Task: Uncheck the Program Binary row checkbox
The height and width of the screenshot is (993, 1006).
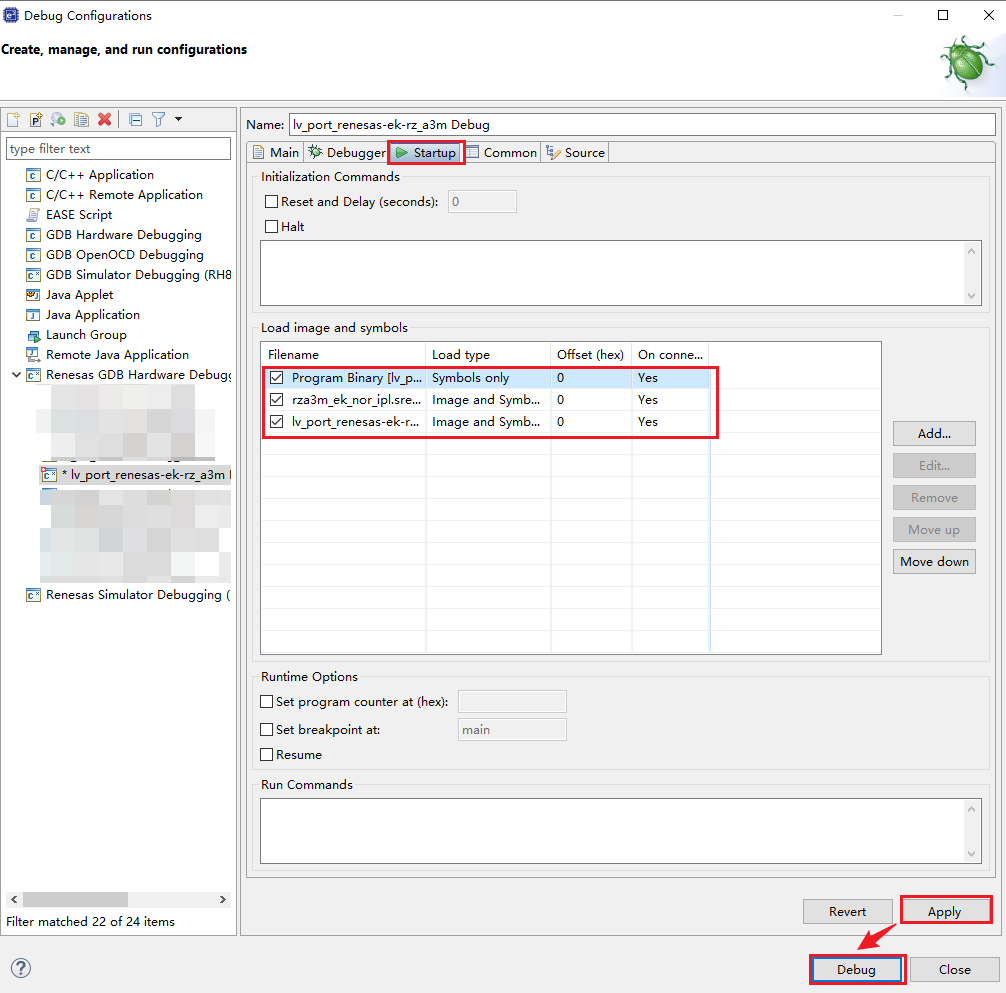Action: coord(276,378)
